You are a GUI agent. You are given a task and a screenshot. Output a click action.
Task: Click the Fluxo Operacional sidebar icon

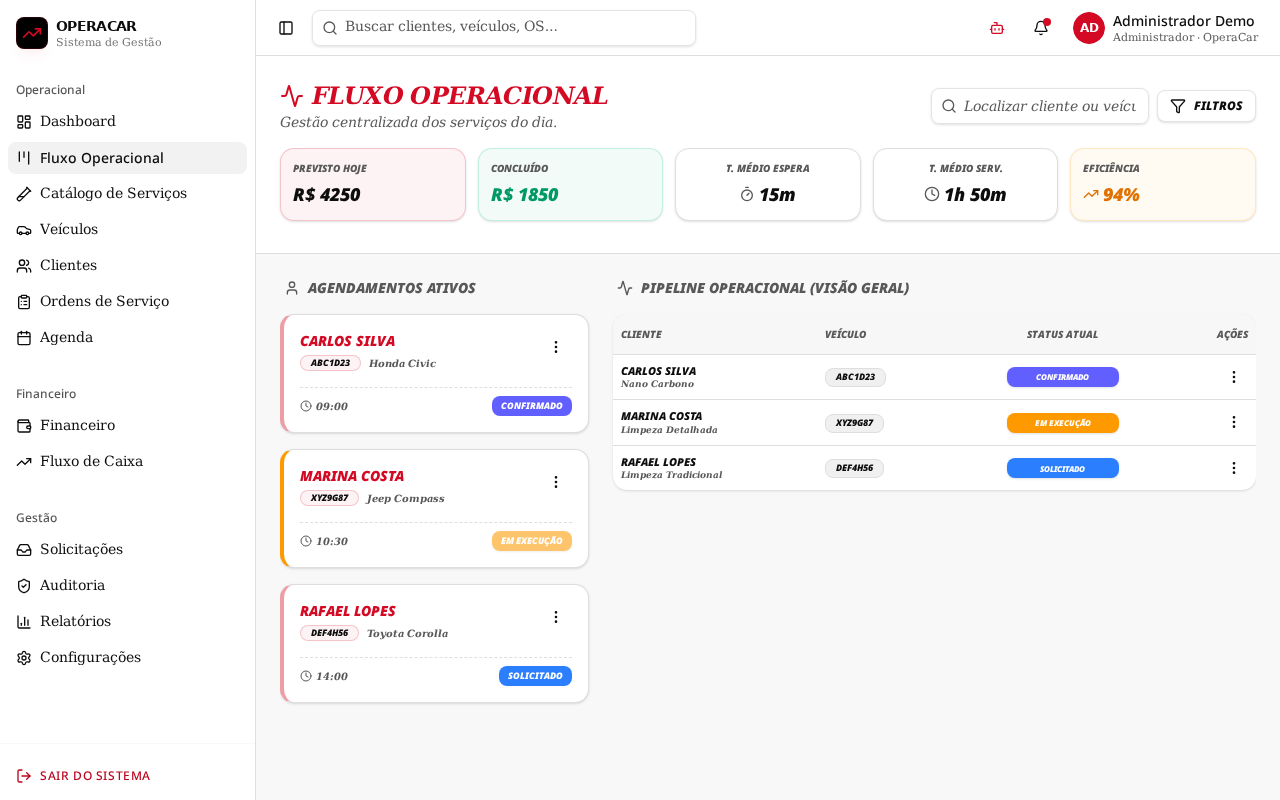[x=24, y=158]
